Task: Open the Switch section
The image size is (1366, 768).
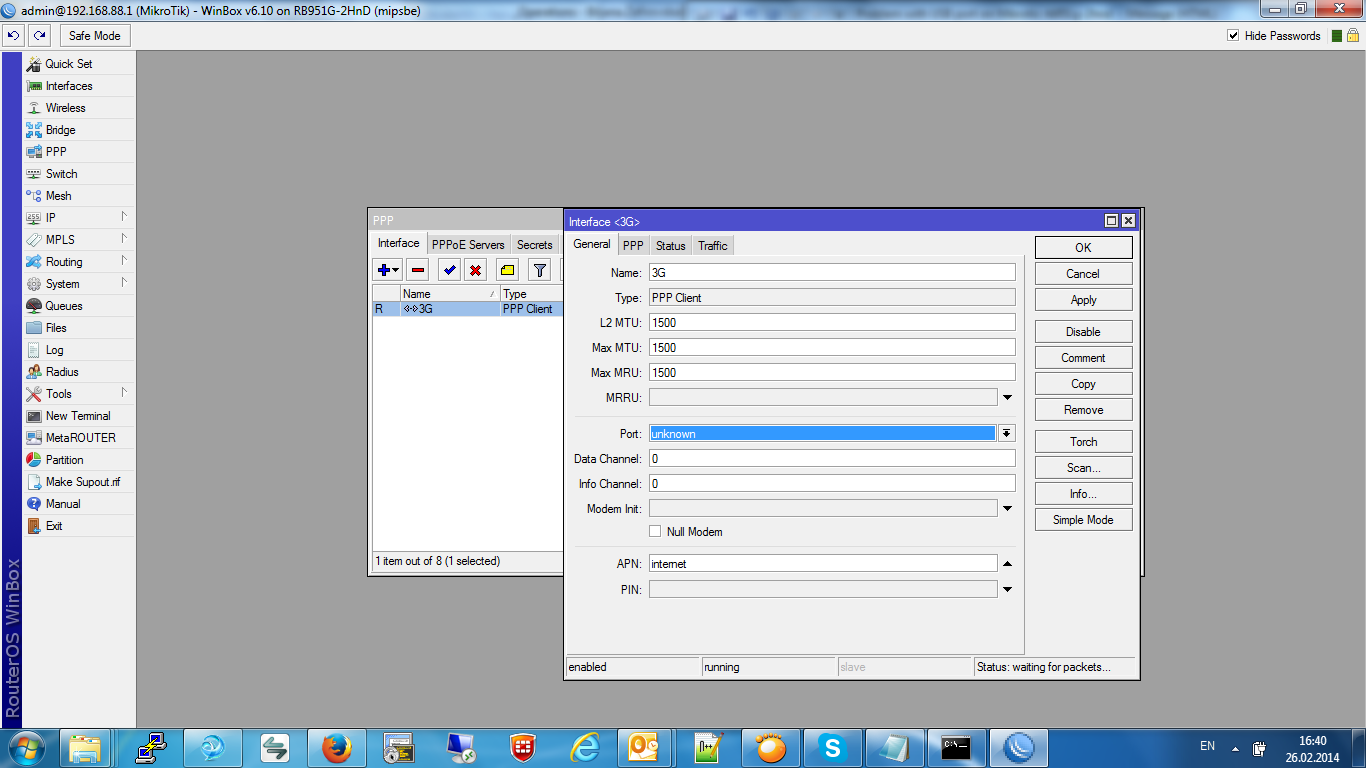Action: point(78,174)
